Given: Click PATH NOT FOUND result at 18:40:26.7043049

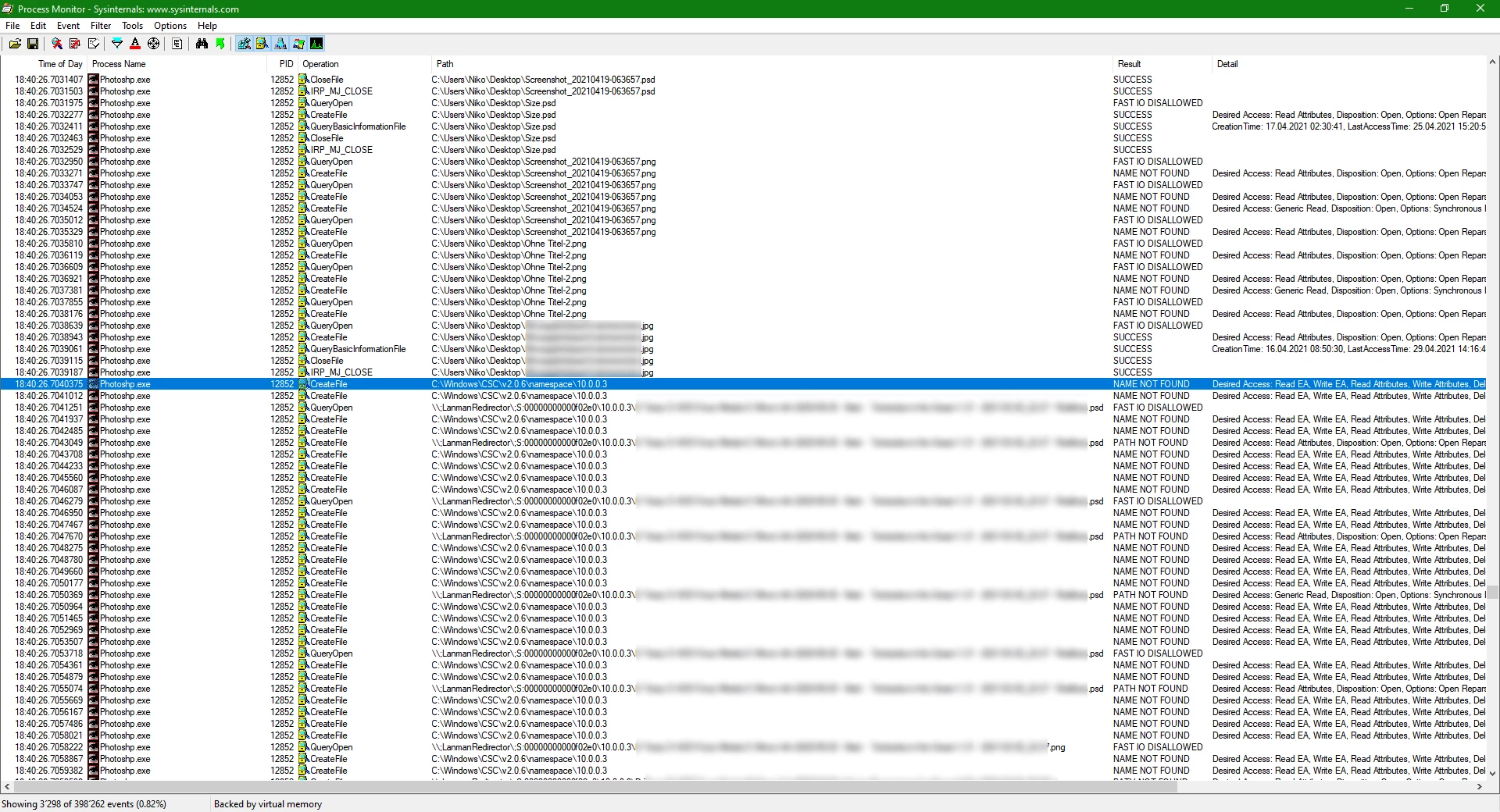Looking at the screenshot, I should tap(1151, 443).
